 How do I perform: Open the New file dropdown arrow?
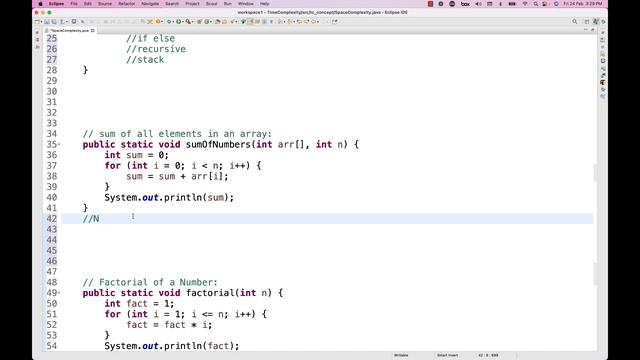tap(41, 21)
